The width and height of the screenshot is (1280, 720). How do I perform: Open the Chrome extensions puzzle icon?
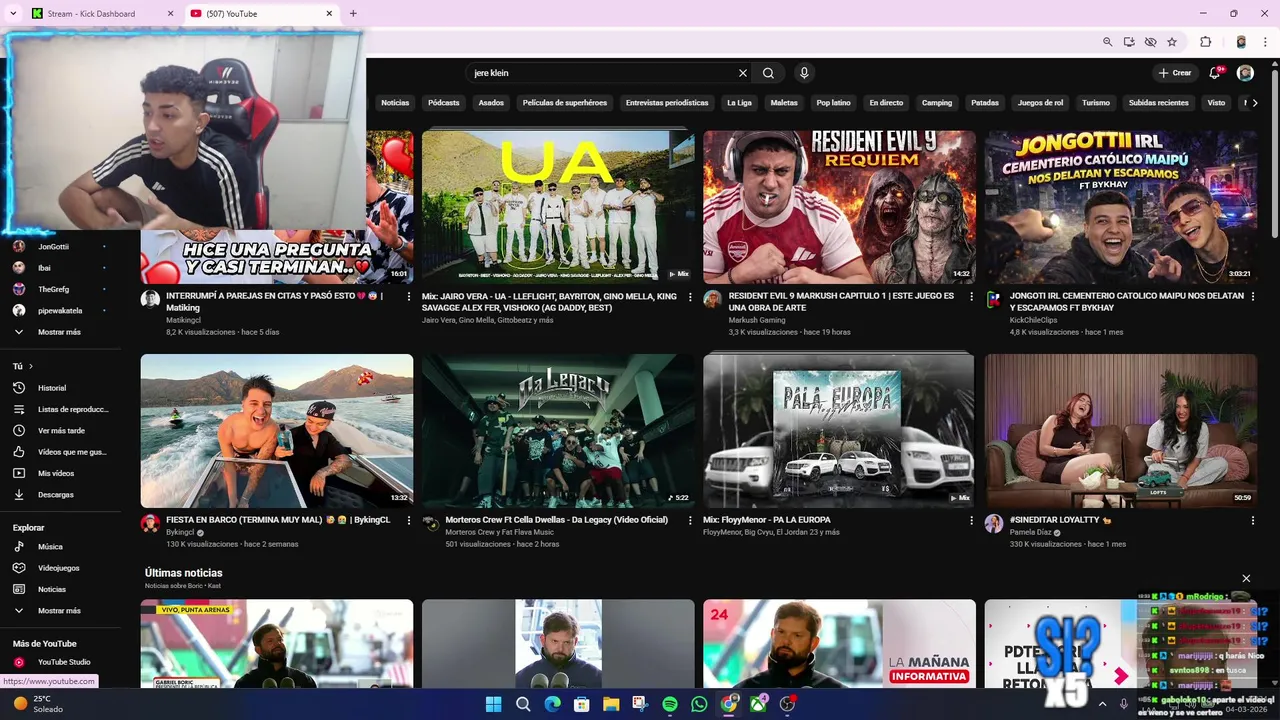coord(1205,42)
